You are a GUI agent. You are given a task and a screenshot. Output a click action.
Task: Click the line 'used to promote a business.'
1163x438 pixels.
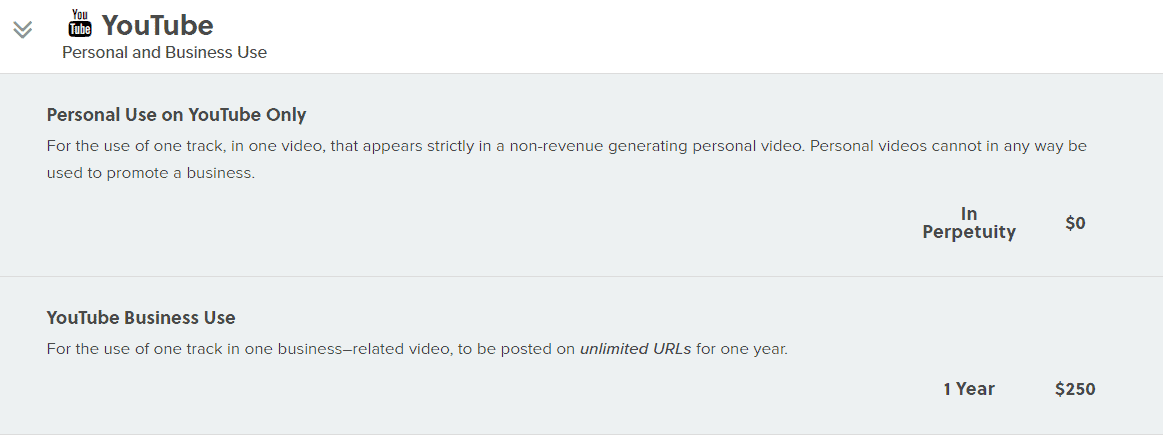pos(151,172)
